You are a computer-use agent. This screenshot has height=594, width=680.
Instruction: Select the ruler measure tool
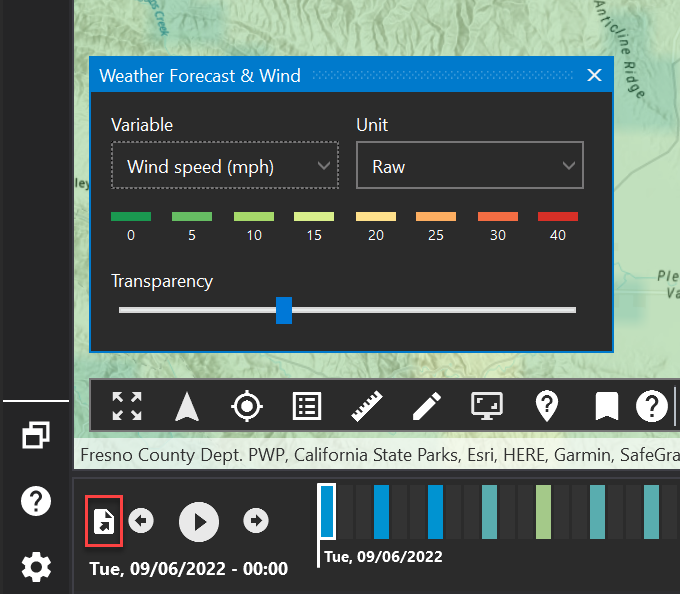[x=367, y=406]
